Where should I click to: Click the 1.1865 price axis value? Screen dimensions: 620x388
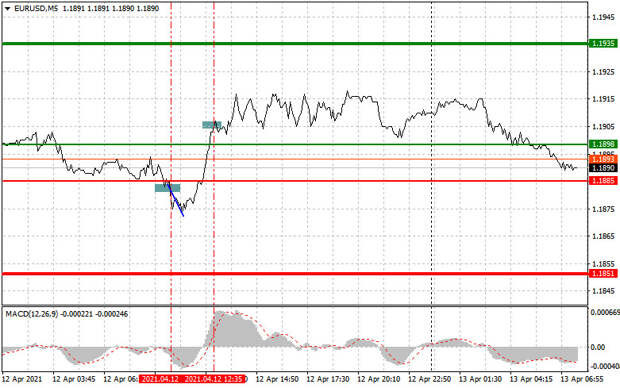click(603, 236)
